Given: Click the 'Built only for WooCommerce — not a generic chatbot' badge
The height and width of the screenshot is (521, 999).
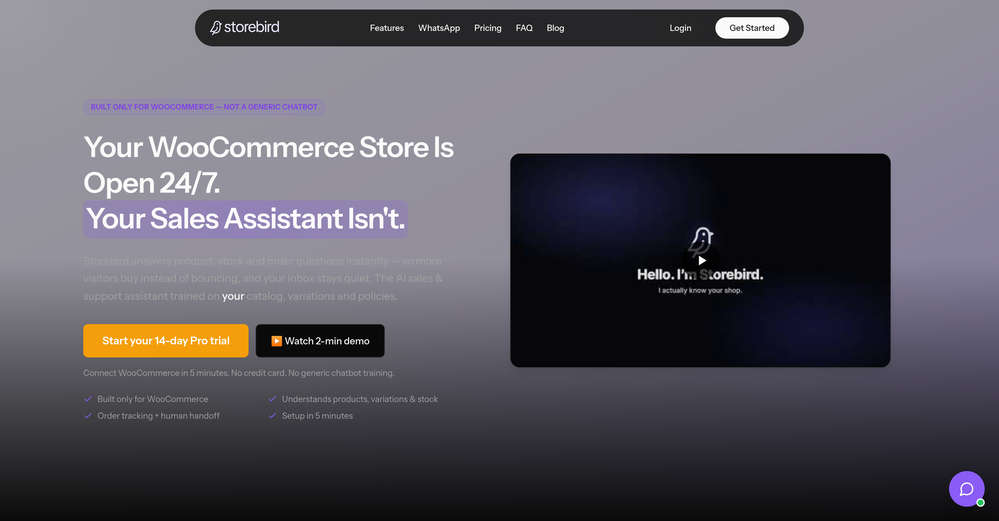Looking at the screenshot, I should coord(204,107).
